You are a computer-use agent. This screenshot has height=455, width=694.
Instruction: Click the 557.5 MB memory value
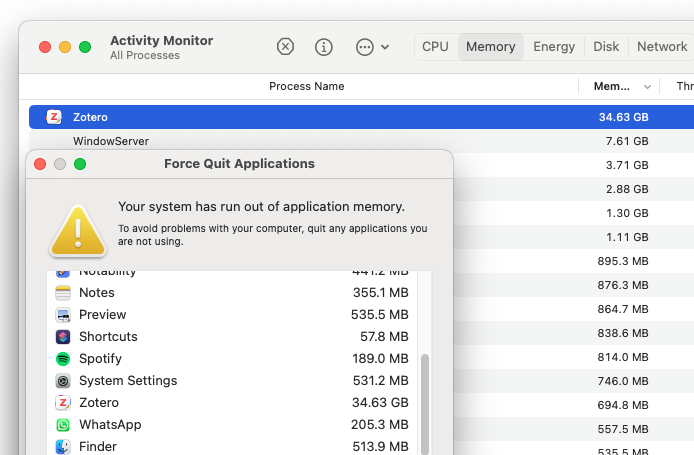point(623,429)
